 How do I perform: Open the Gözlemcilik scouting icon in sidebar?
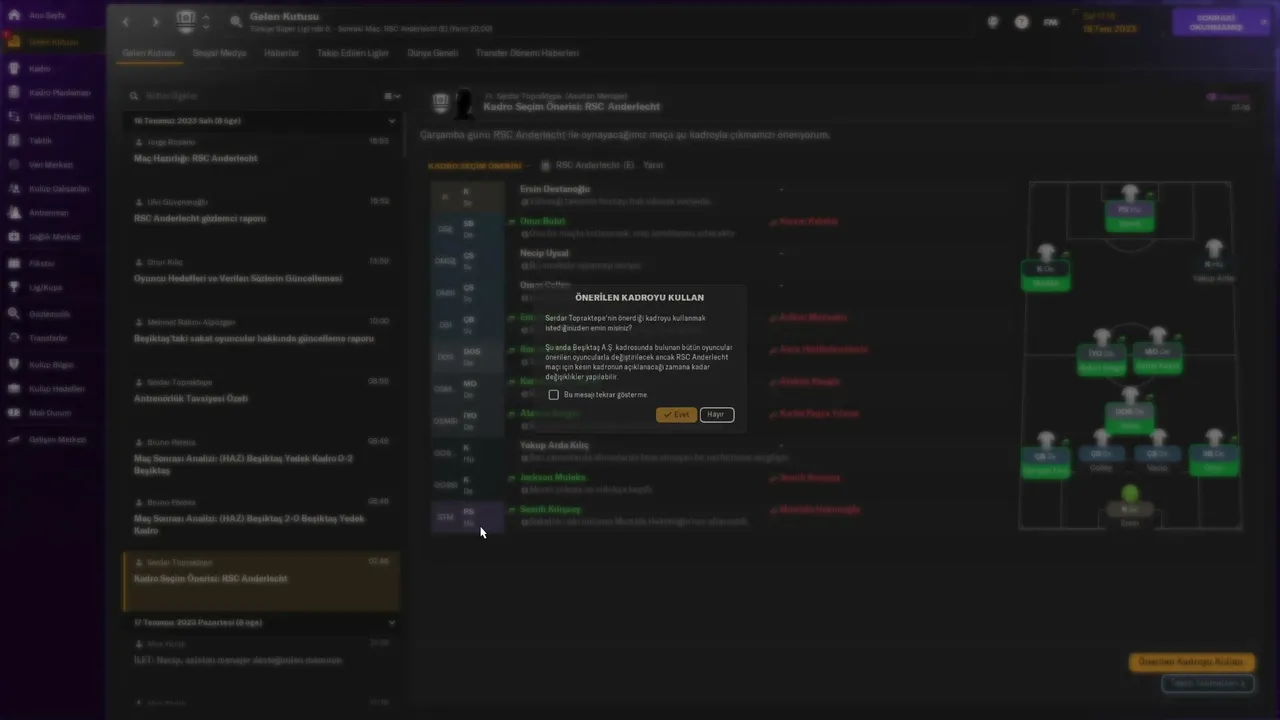(14, 313)
